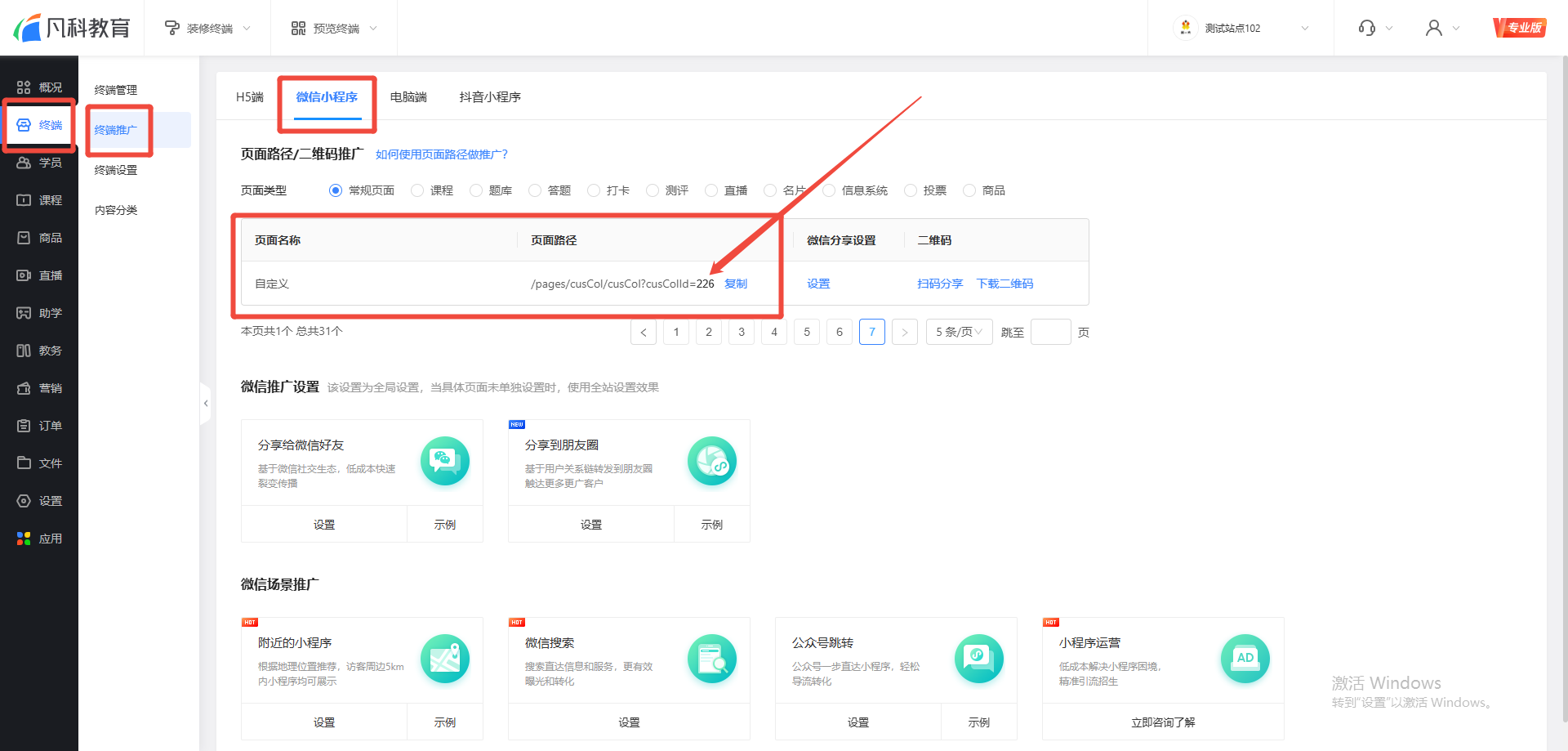1568x751 pixels.
Task: Switch to the 抖音小程序 tab
Action: click(x=490, y=97)
